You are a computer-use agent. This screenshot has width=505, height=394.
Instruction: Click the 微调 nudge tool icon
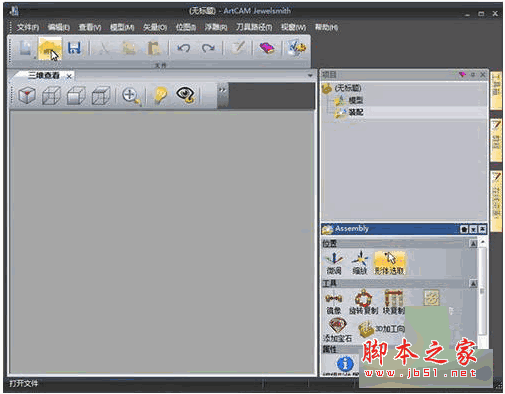pos(334,263)
